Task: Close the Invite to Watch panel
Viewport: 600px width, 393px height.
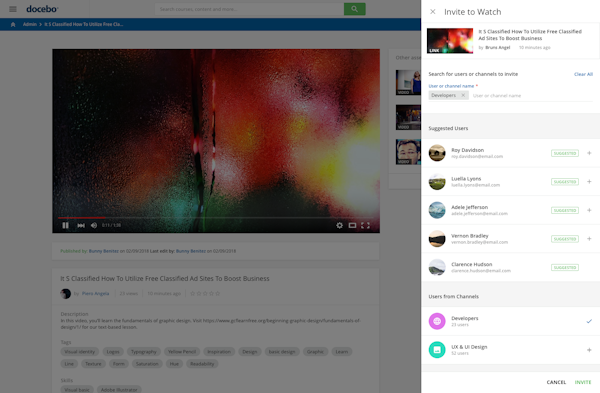Action: (x=433, y=12)
